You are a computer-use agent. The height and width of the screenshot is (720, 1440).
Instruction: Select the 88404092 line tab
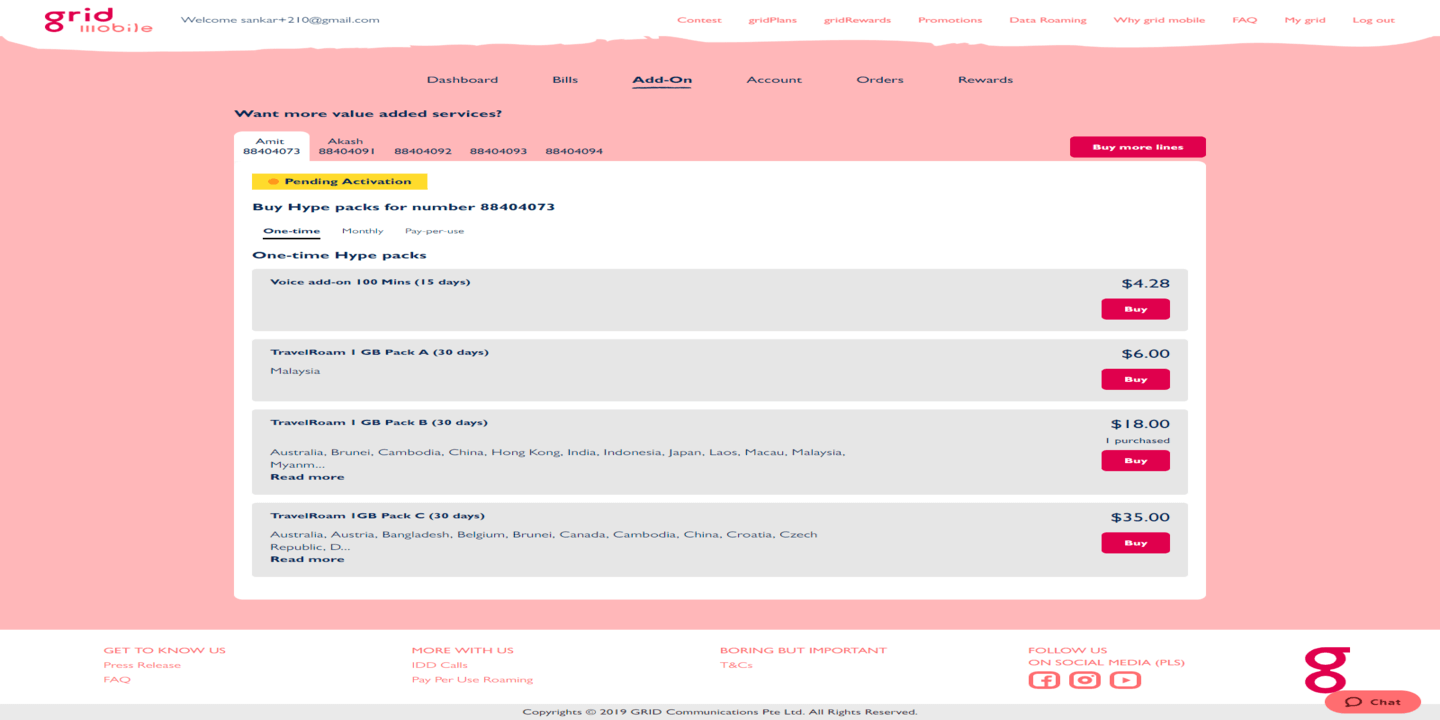(x=423, y=151)
